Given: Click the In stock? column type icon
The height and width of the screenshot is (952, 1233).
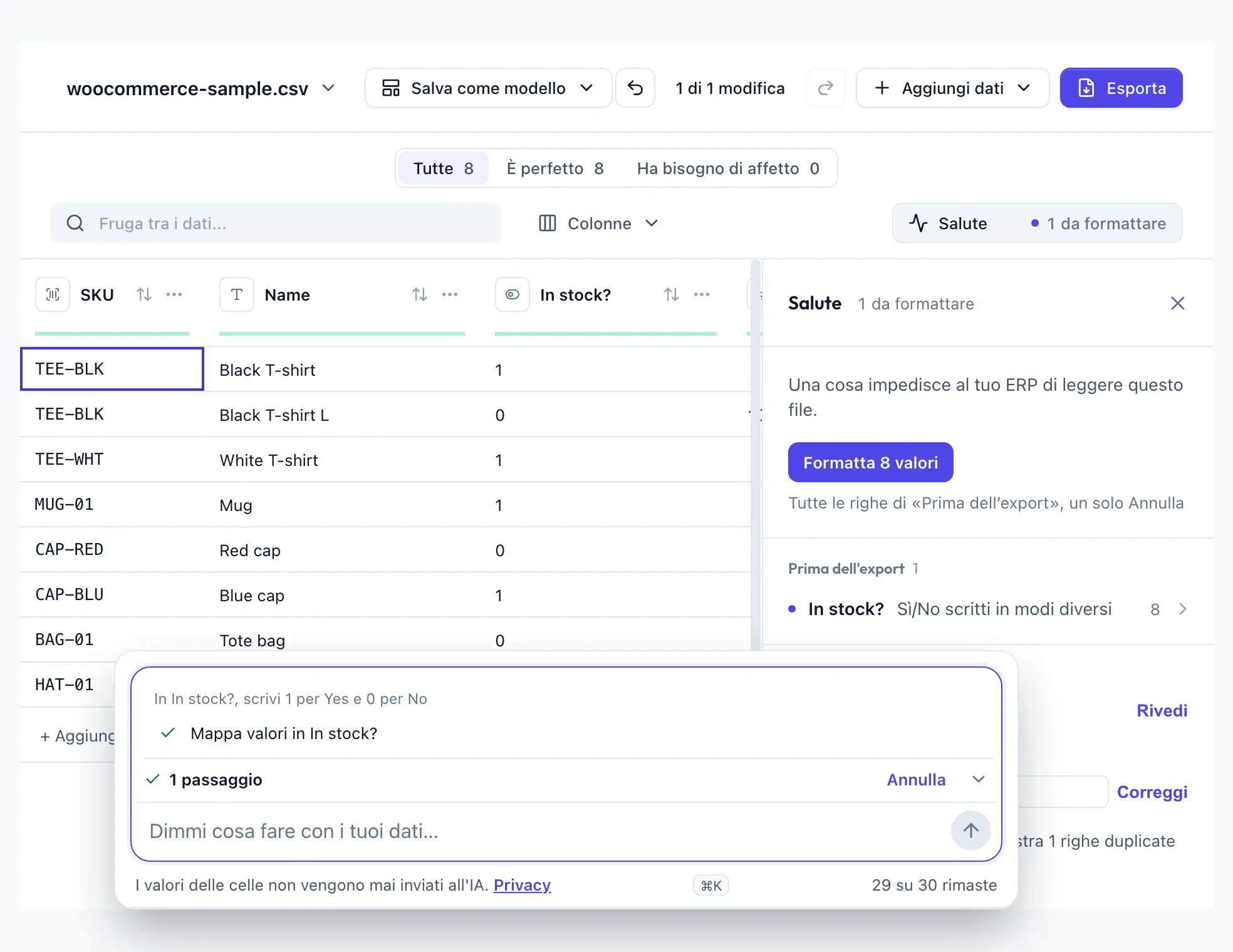Looking at the screenshot, I should click(512, 294).
